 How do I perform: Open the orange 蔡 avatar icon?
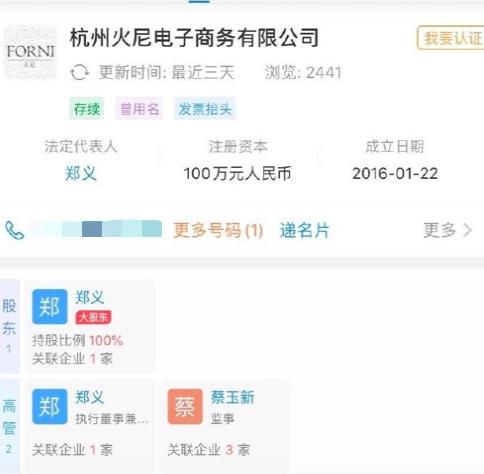point(185,407)
